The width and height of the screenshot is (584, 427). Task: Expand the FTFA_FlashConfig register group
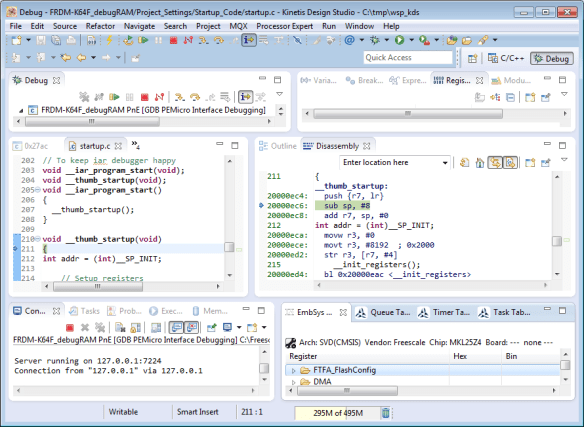point(293,371)
